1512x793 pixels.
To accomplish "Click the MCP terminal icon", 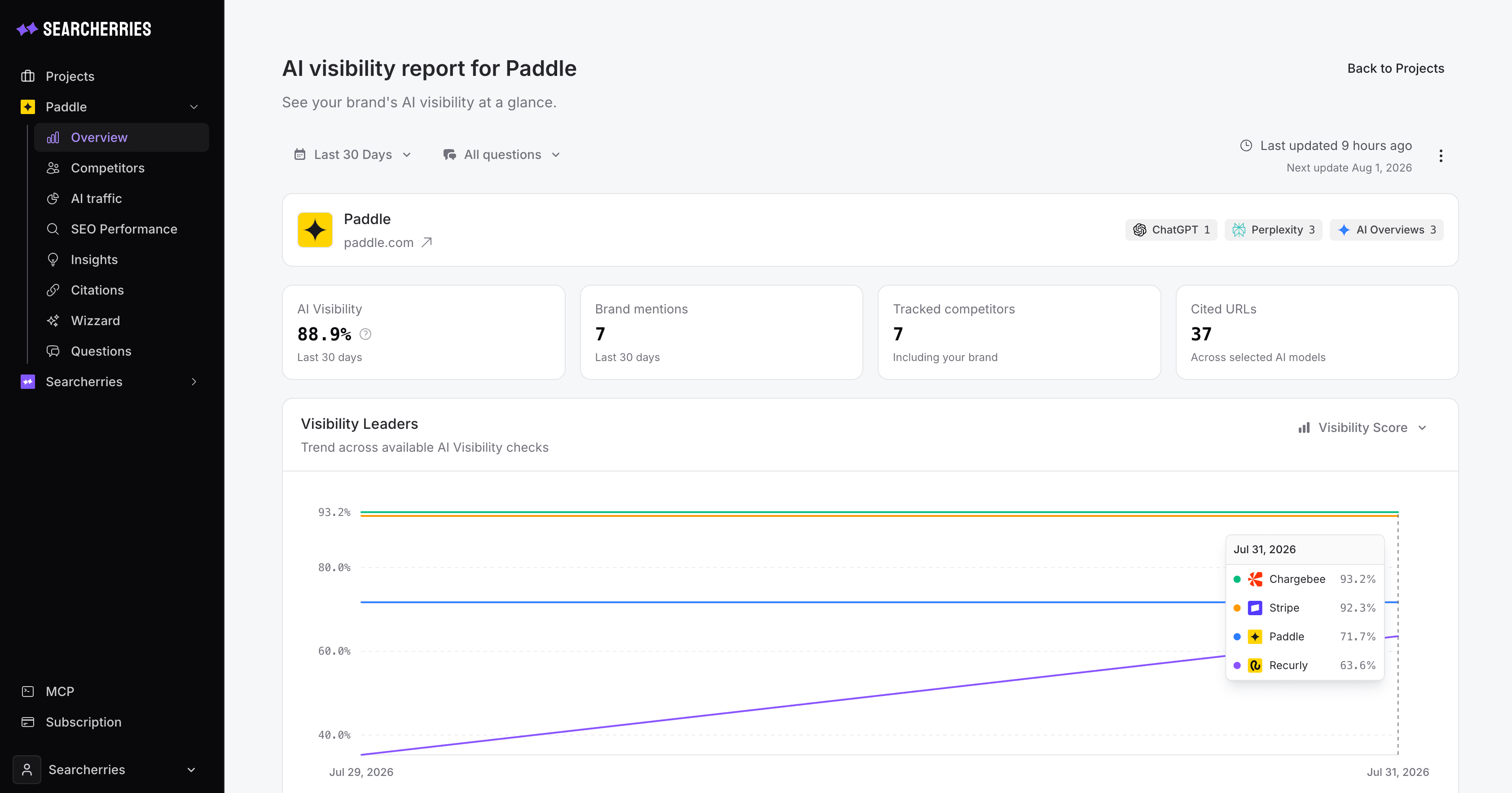I will 27,692.
